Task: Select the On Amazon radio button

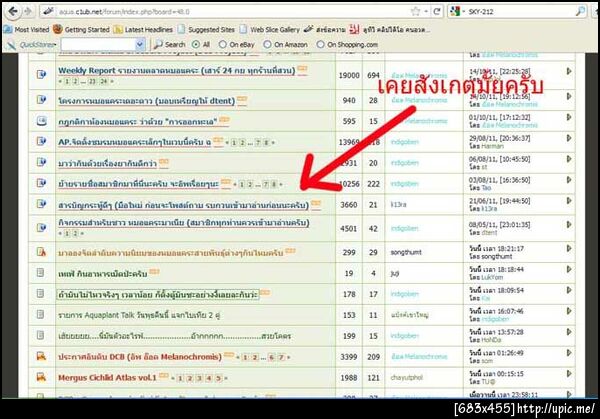Action: click(267, 44)
